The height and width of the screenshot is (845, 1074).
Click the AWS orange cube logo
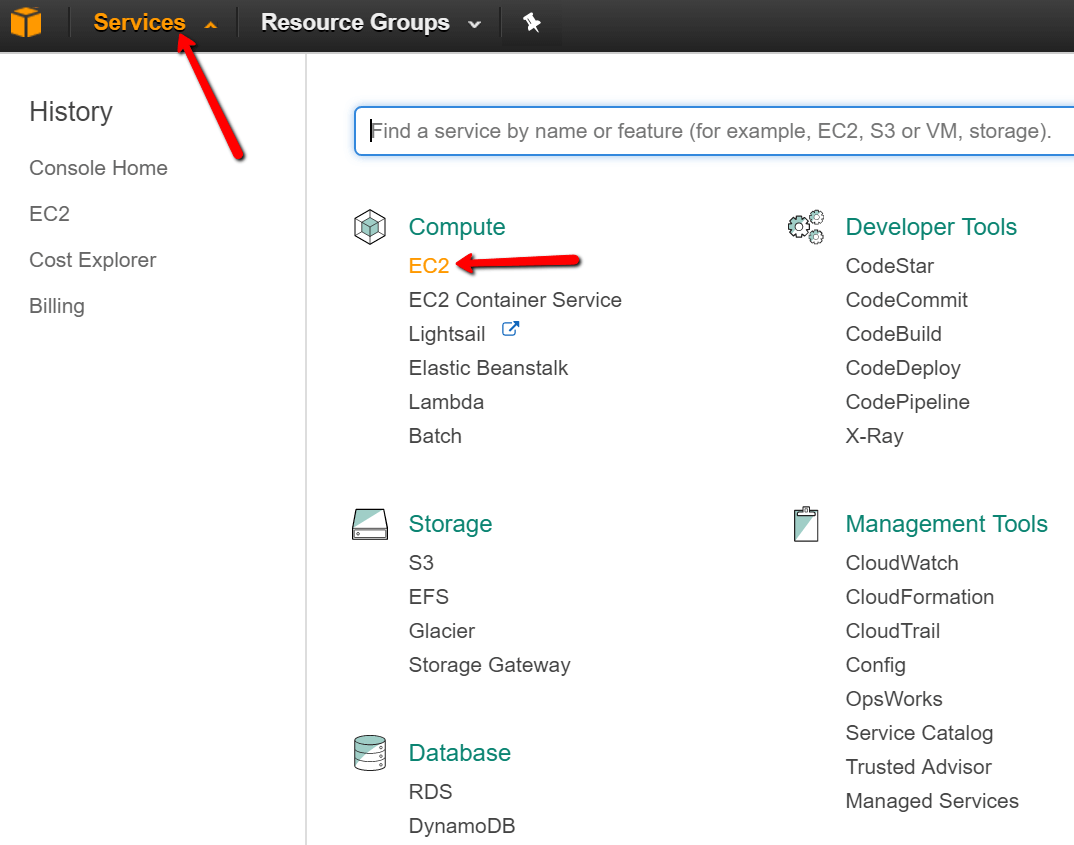(26, 22)
